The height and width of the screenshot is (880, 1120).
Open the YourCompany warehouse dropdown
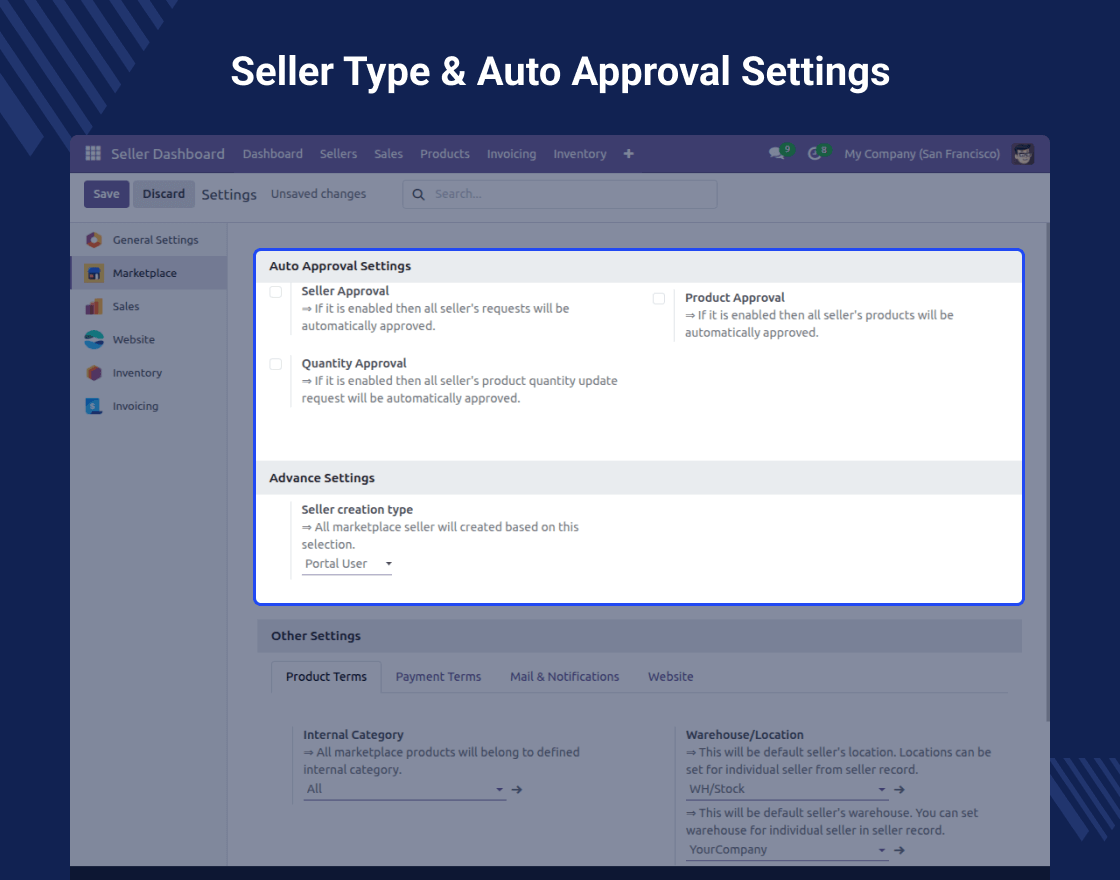[x=787, y=850]
